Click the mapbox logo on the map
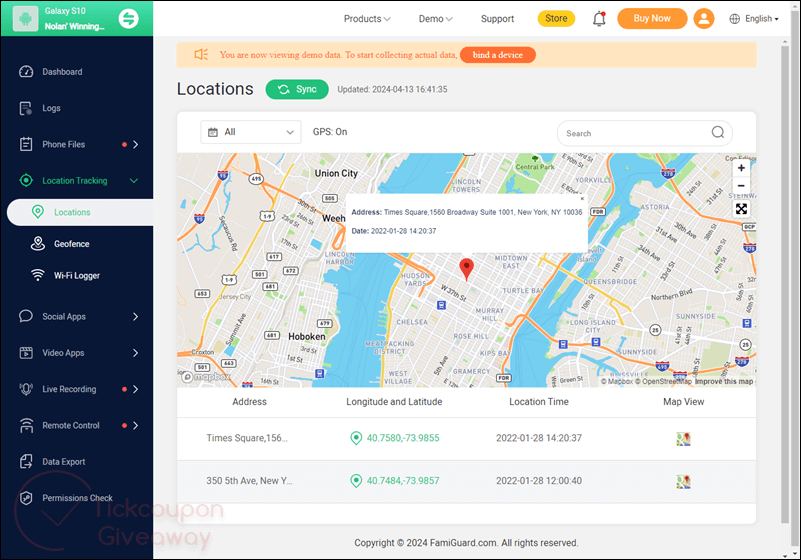Screen dimensions: 801x560 (206, 377)
